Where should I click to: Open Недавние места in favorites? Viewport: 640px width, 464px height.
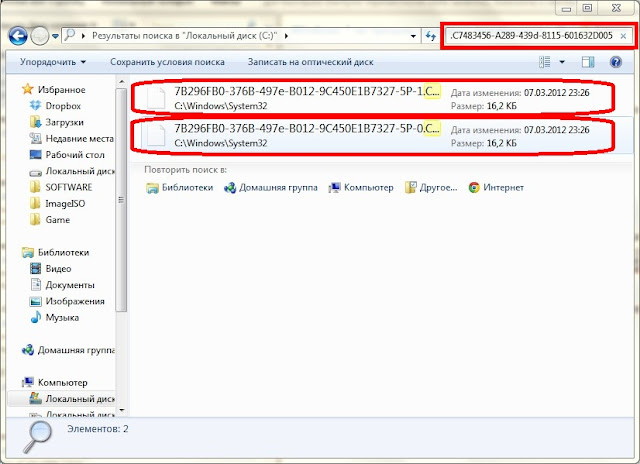click(x=72, y=138)
